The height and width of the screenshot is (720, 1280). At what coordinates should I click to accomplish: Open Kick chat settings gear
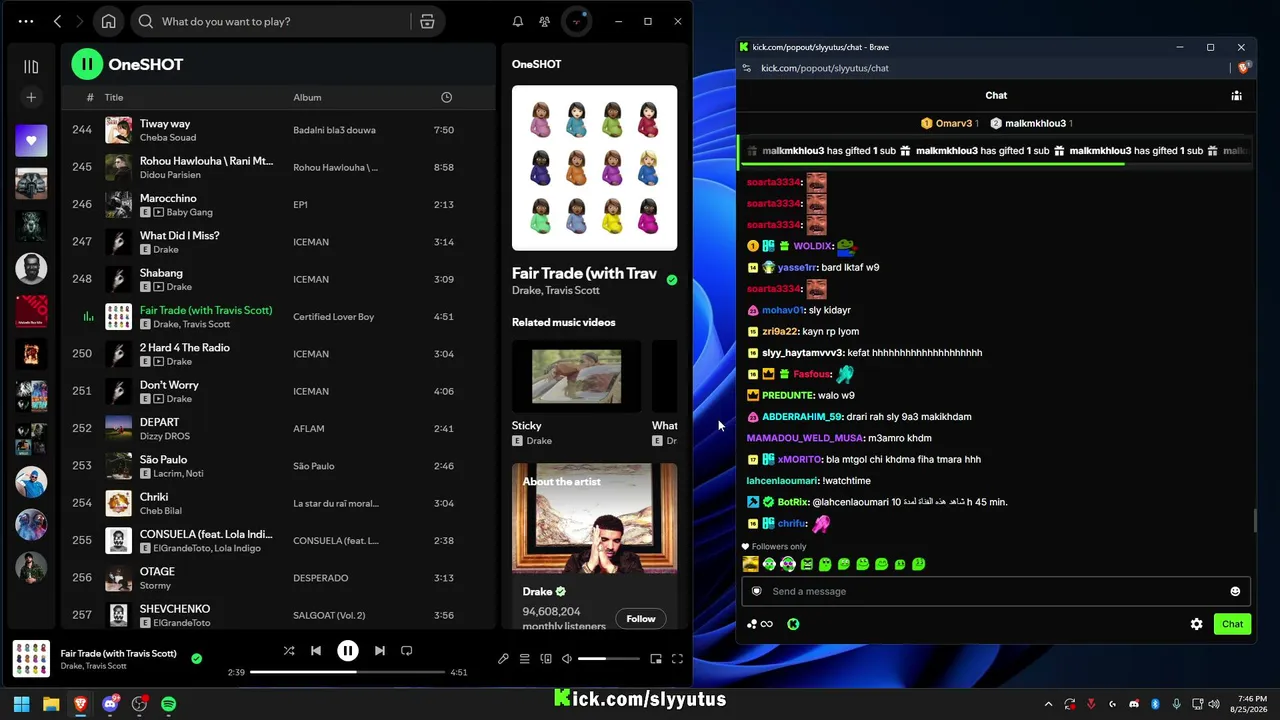(x=1196, y=624)
